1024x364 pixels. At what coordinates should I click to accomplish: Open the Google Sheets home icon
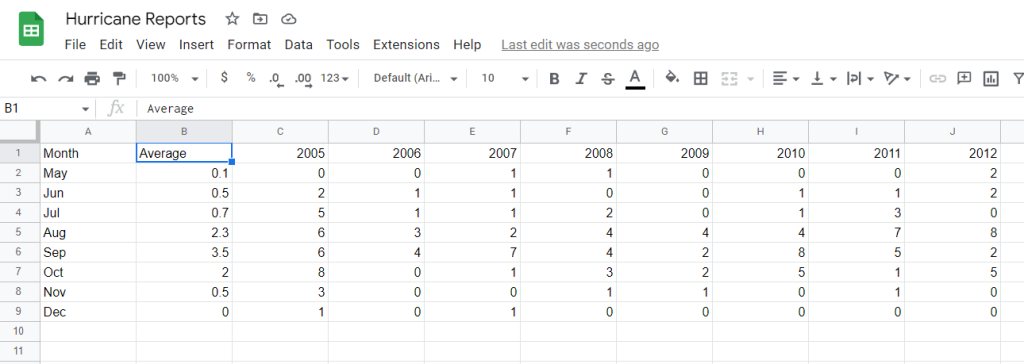pos(31,29)
